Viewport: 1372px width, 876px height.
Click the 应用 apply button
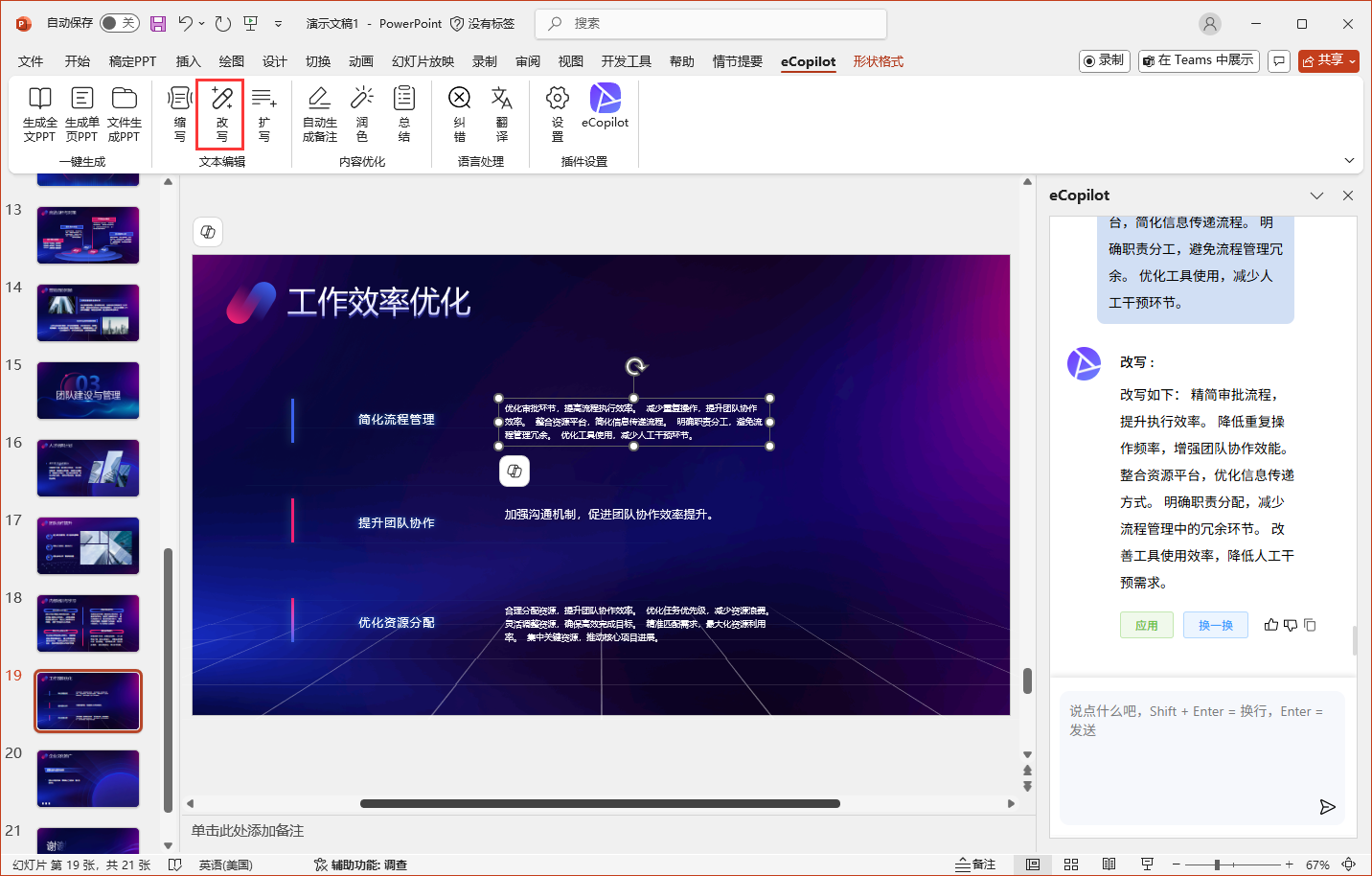pyautogui.click(x=1146, y=624)
